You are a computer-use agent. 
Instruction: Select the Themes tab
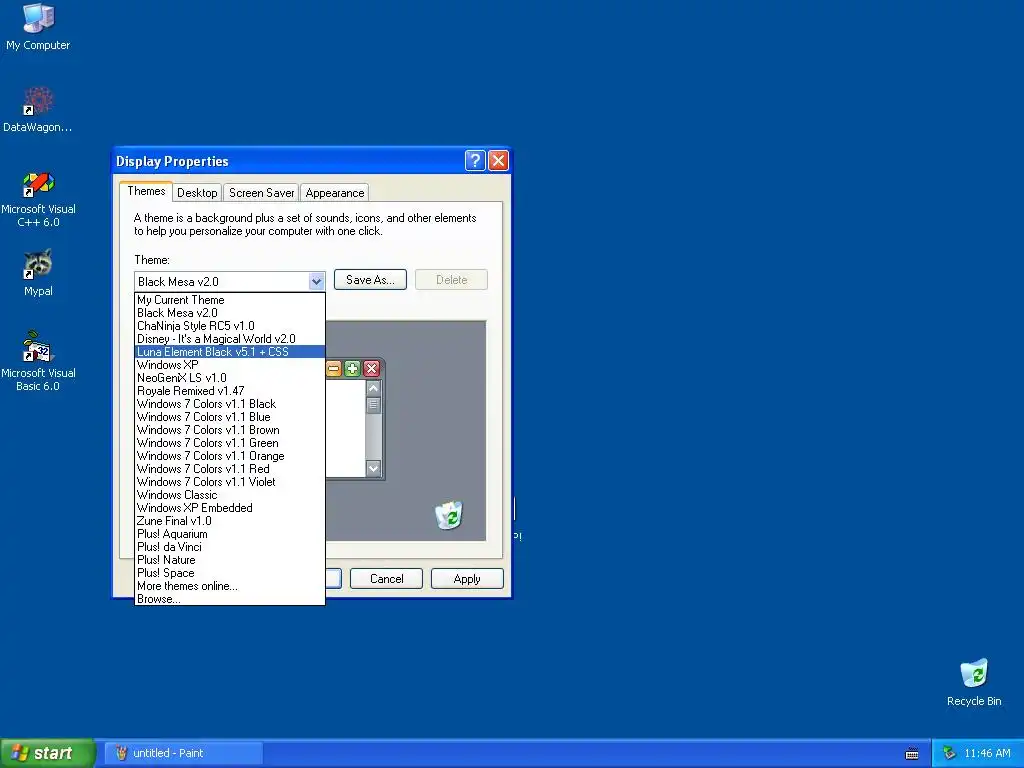146,191
